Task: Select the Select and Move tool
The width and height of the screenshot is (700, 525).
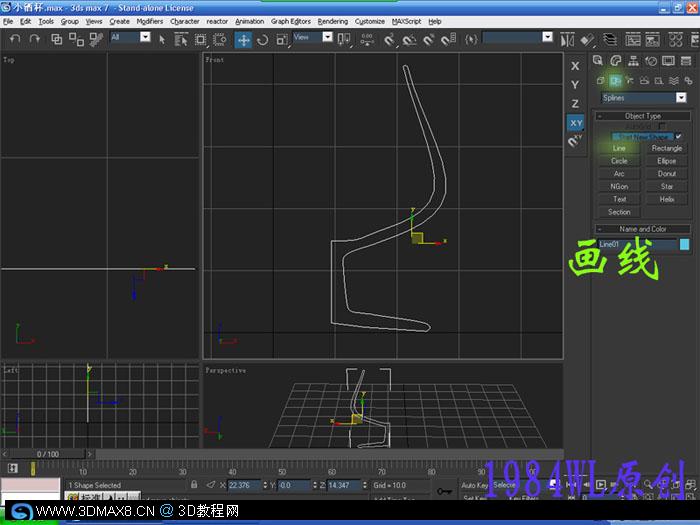Action: coord(243,40)
